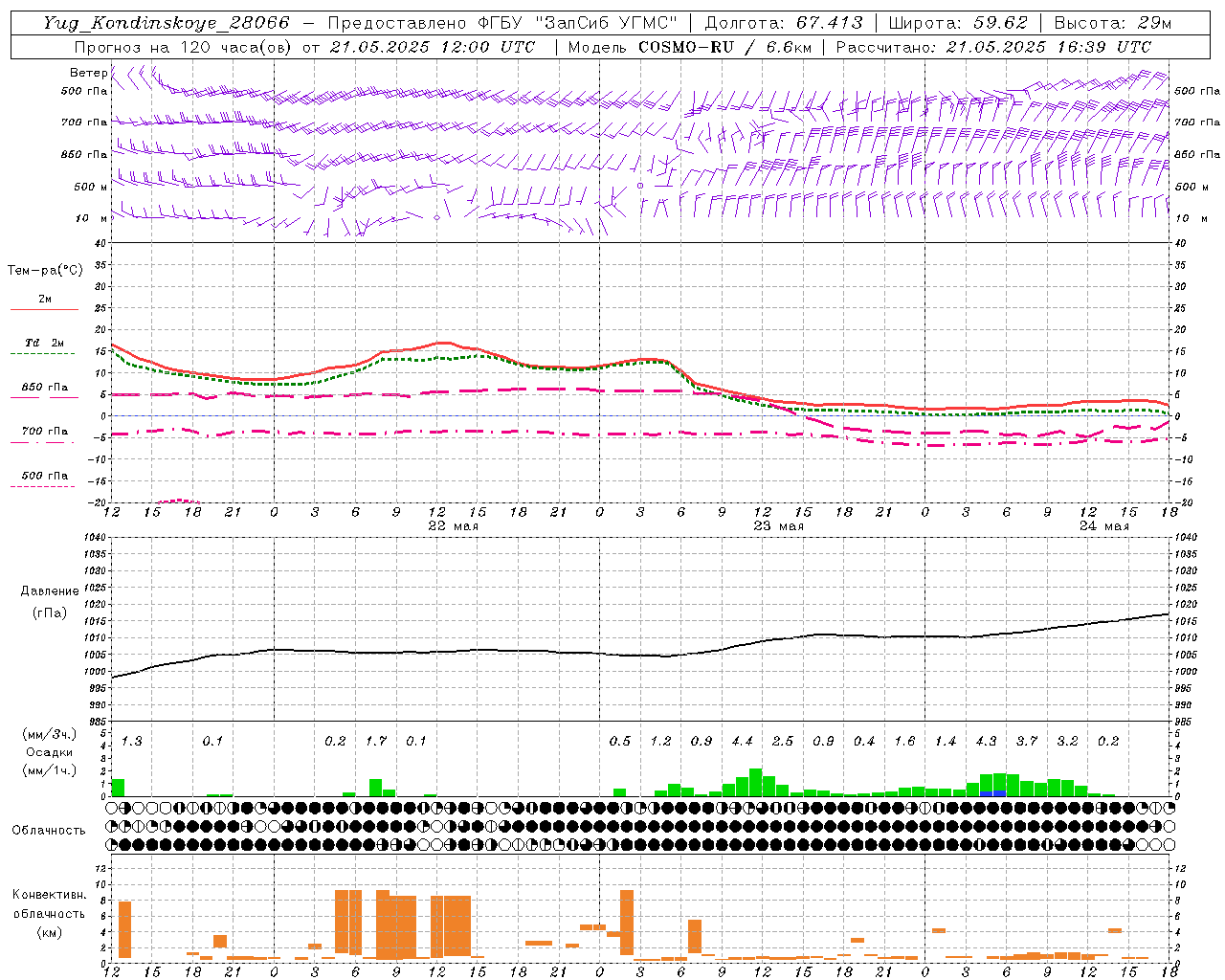Click the 500 гПа temperature legend entry
Screen dimensions: 1225x980
click(45, 476)
